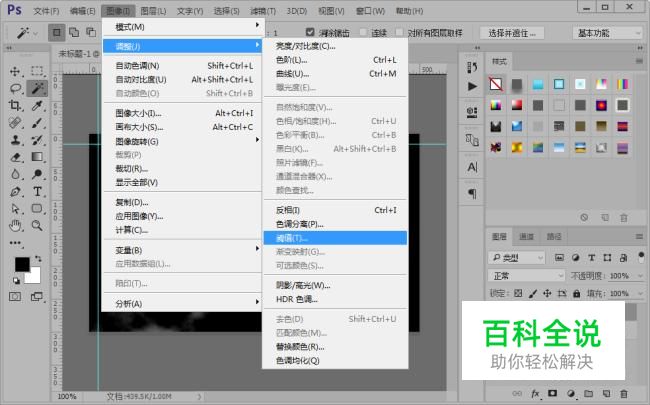Add layer style via fx icon
The width and height of the screenshot is (650, 405).
point(535,393)
